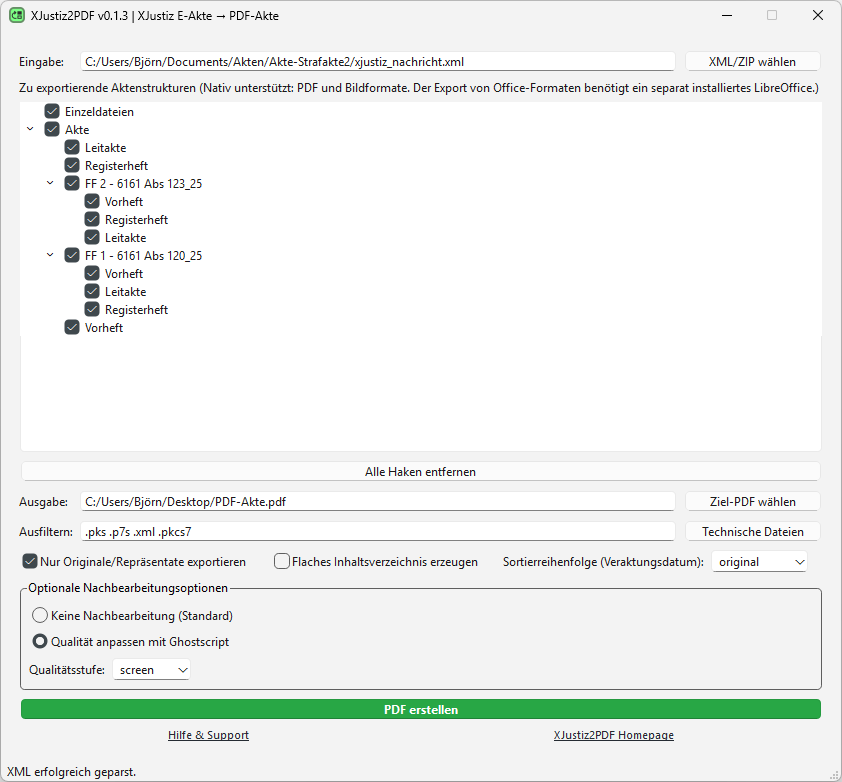Select 'Qualität anpassen mit Ghostscript'
The width and height of the screenshot is (842, 782).
[x=39, y=641]
